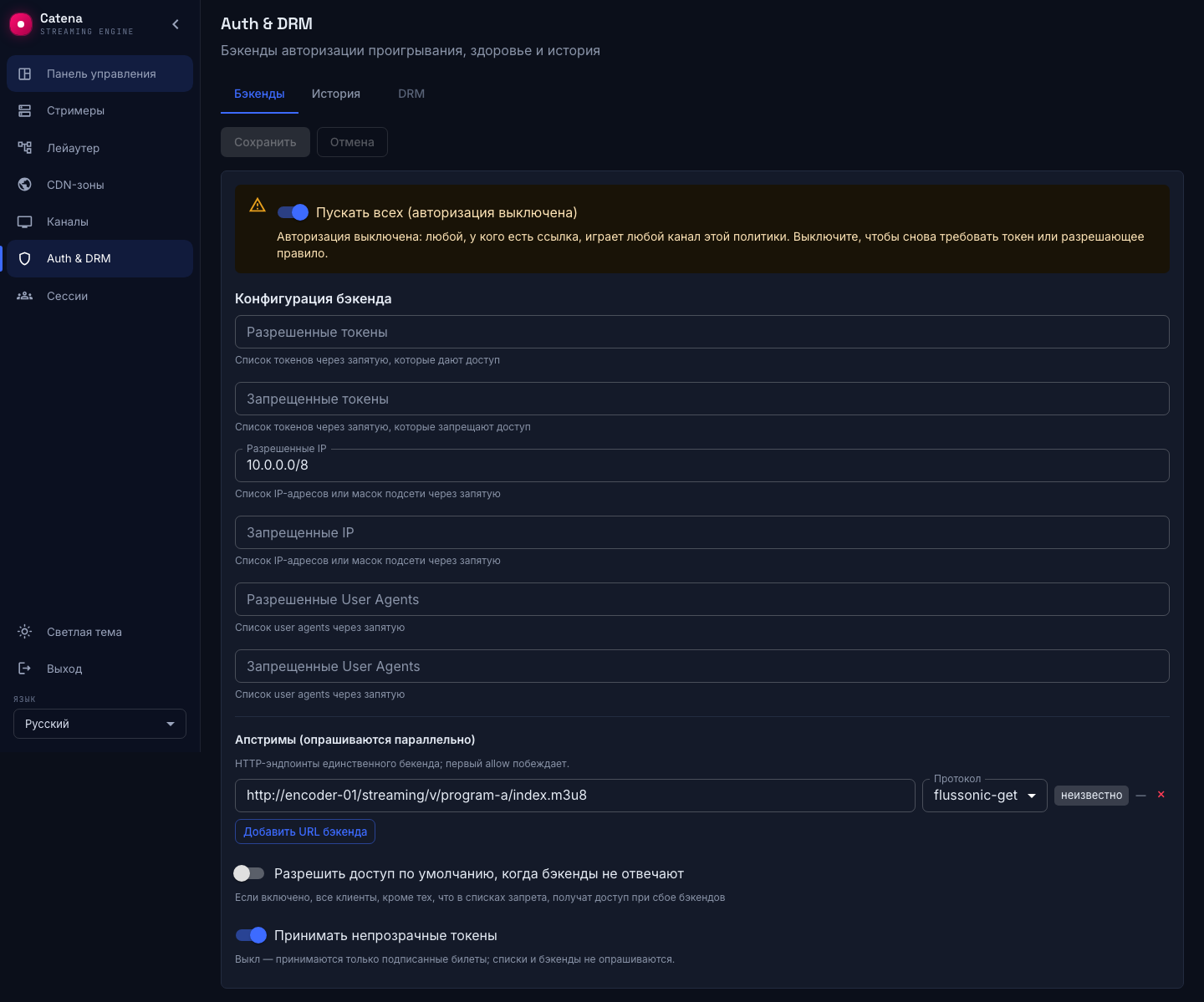Viewport: 1204px width, 1002px height.
Task: Click the Catena logo icon
Action: [x=21, y=24]
